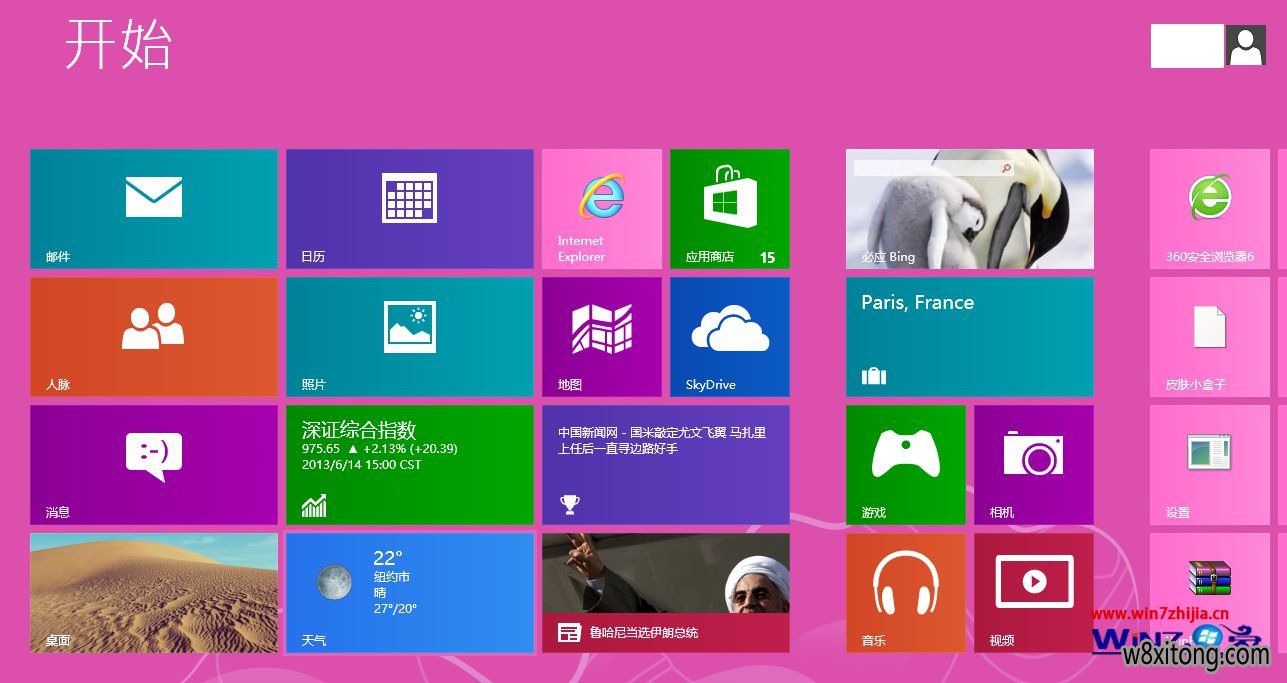1287x683 pixels.
Task: Open the 日历 (Calendar) app
Action: coord(410,208)
